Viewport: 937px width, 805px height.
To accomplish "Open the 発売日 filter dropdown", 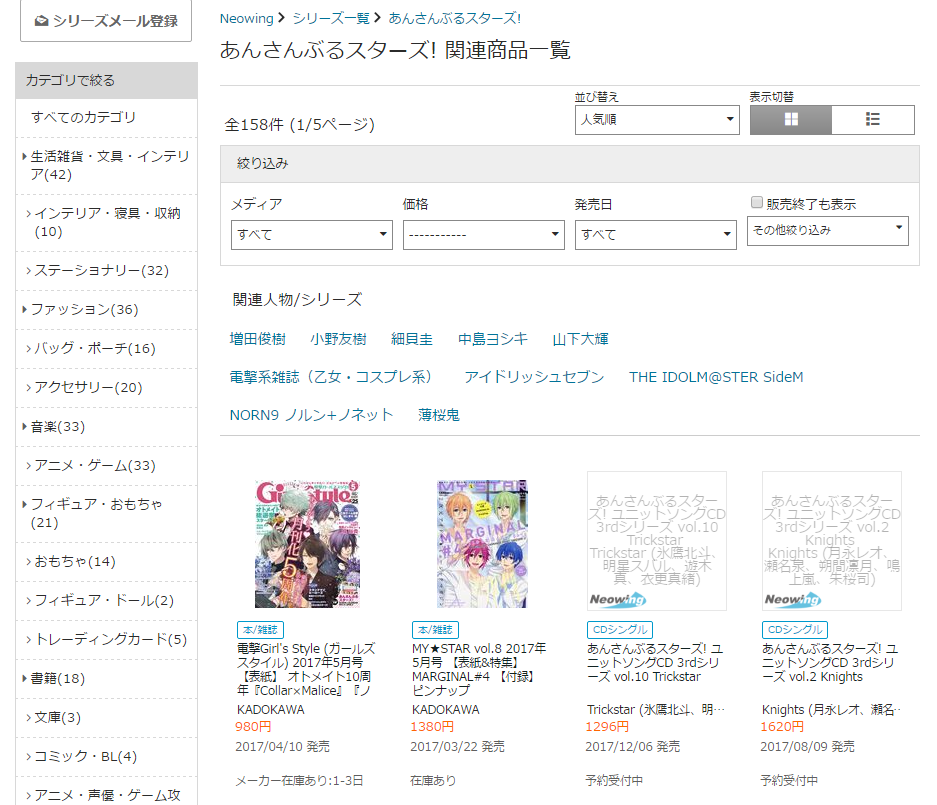I will coord(656,235).
